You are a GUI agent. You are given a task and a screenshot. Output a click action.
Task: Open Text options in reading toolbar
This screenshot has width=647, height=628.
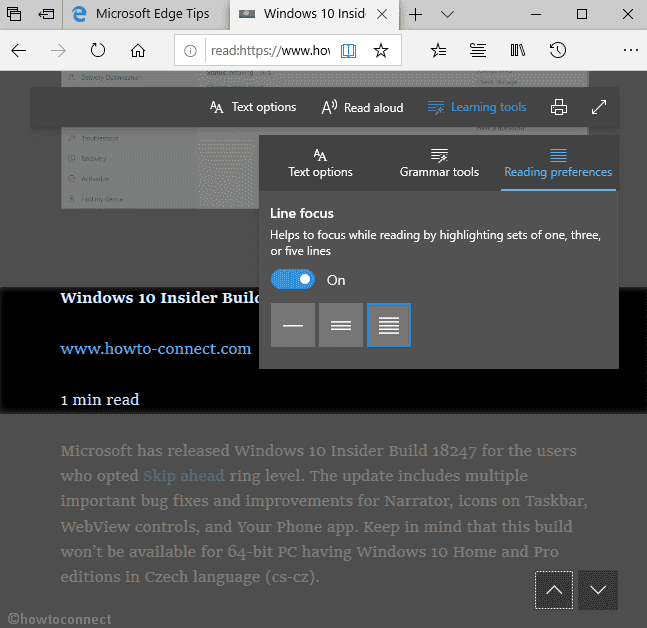pyautogui.click(x=253, y=107)
